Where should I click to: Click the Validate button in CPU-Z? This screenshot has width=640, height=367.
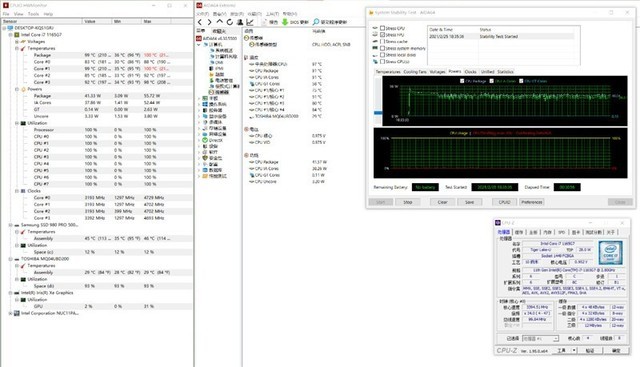click(590, 351)
